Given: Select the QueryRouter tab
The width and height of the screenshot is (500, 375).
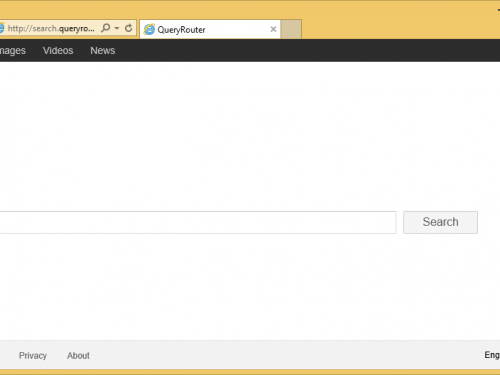Looking at the screenshot, I should (210, 29).
